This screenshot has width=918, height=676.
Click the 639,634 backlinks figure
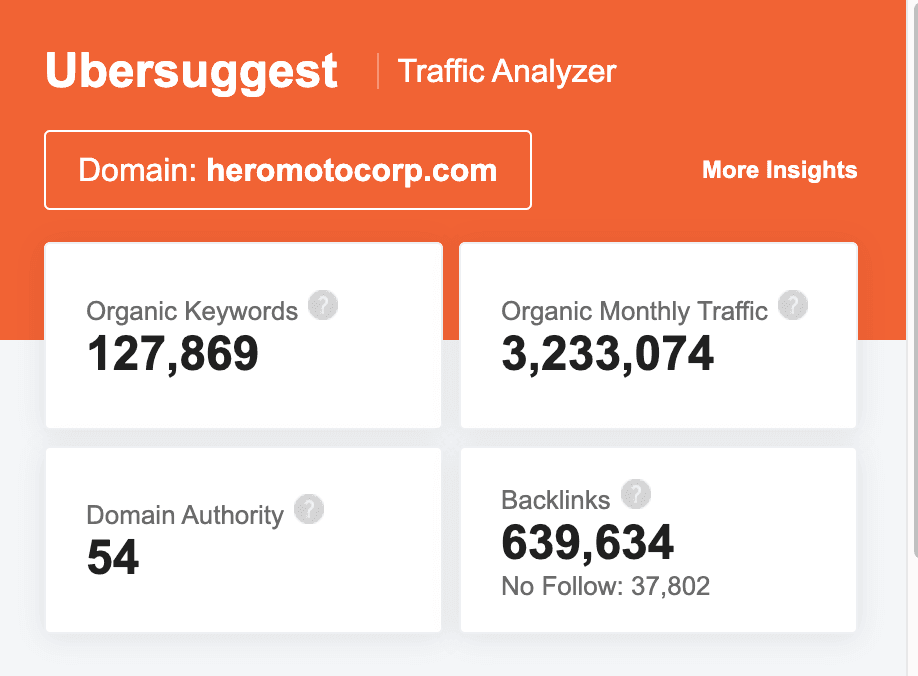(587, 543)
